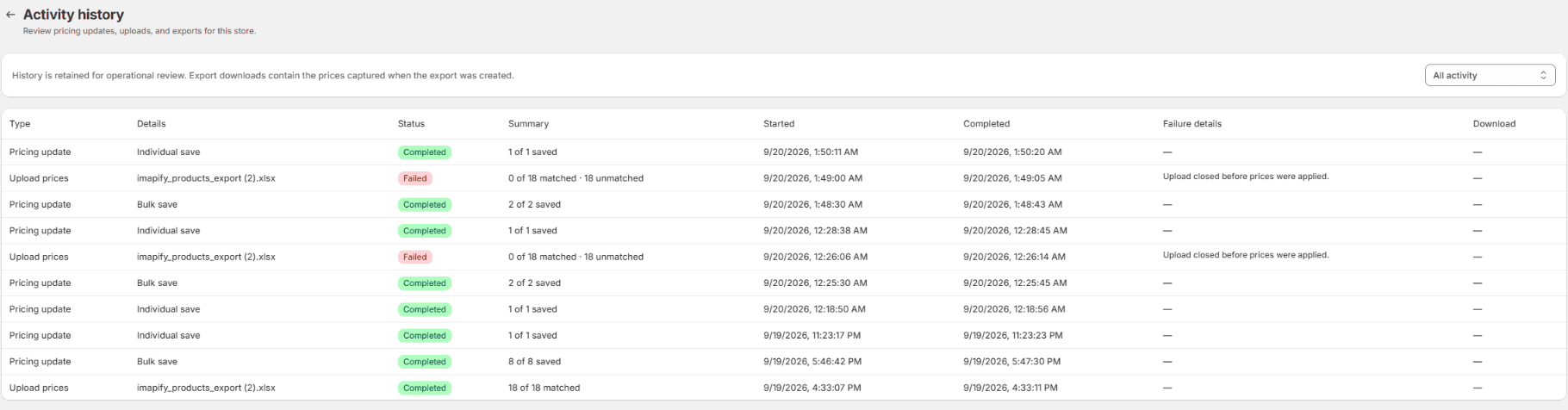Click the Summary column header

coord(528,124)
